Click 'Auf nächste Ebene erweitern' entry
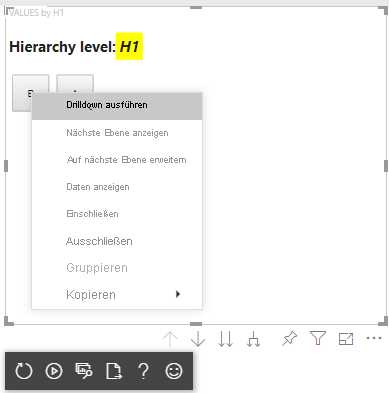This screenshot has width=389, height=393. (117, 160)
